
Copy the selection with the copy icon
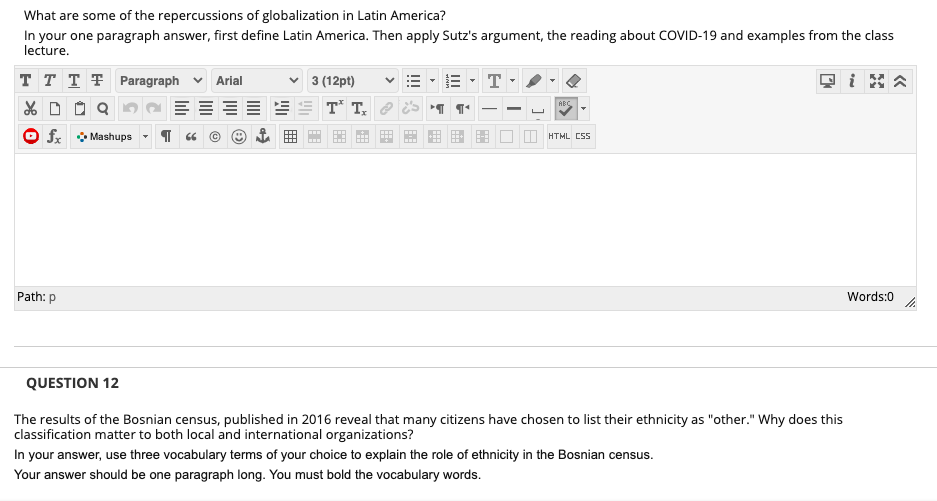click(54, 108)
